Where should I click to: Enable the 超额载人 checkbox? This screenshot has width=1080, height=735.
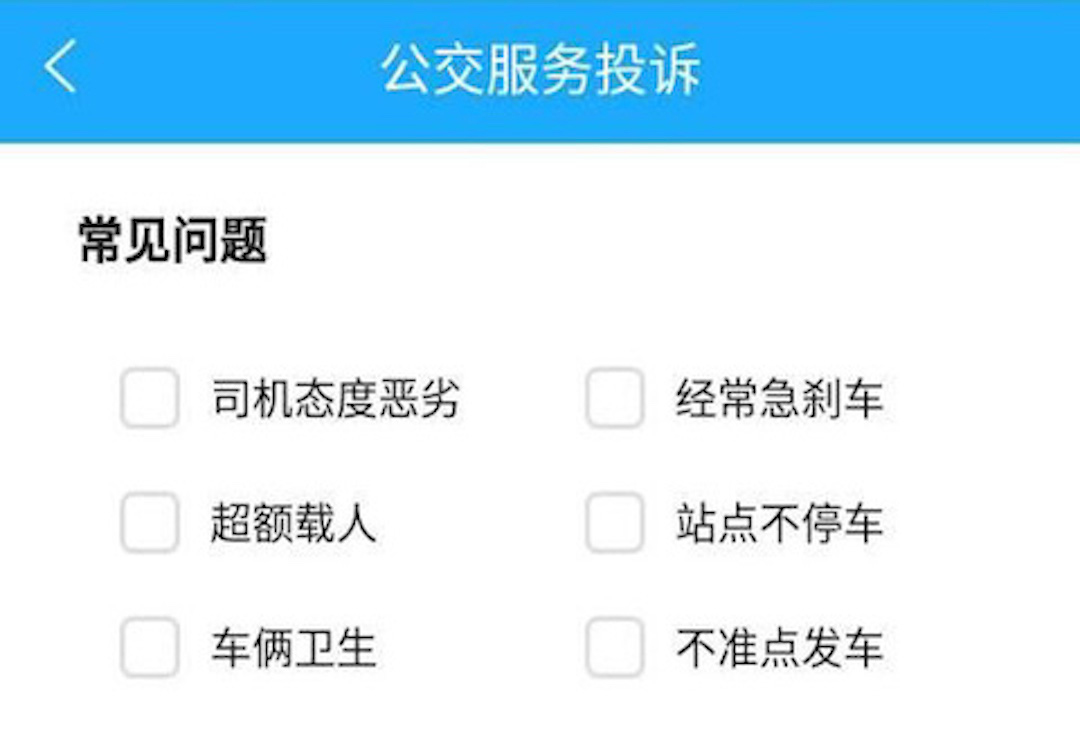[x=150, y=522]
